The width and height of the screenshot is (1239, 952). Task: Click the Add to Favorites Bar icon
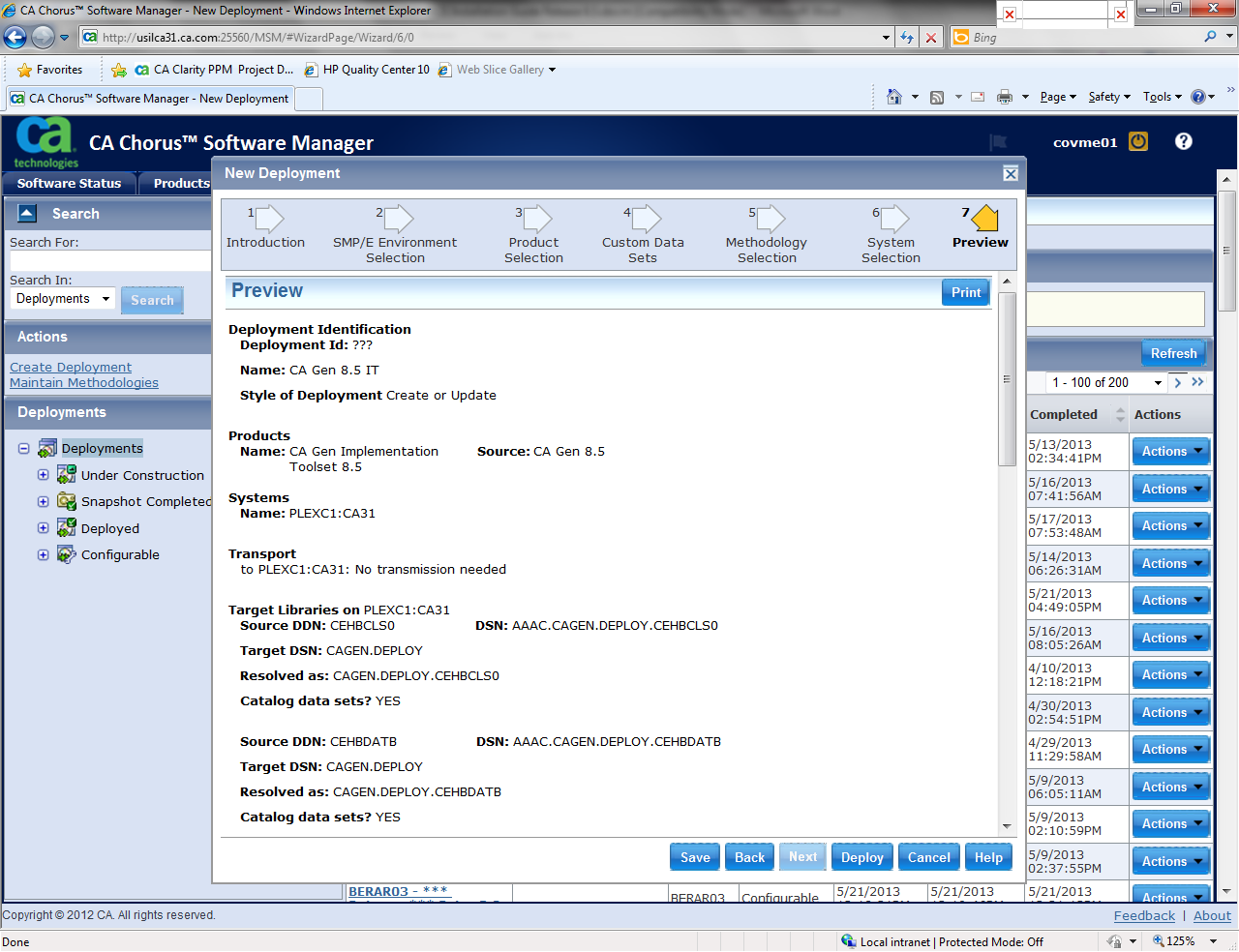tap(119, 70)
